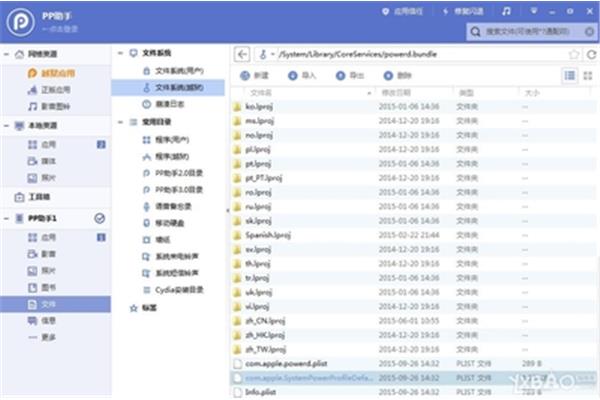Open PP助手3.0目录 shortcut

click(x=173, y=190)
